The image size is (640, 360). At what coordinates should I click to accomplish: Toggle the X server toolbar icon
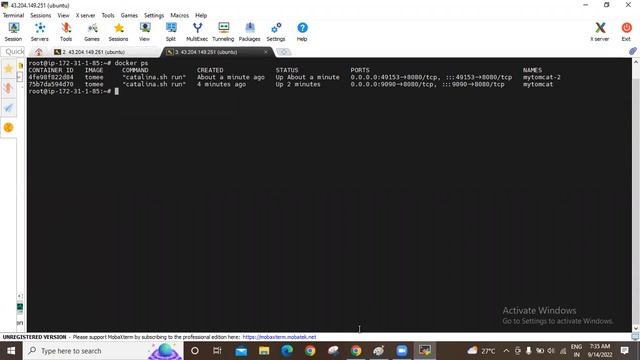coord(600,32)
